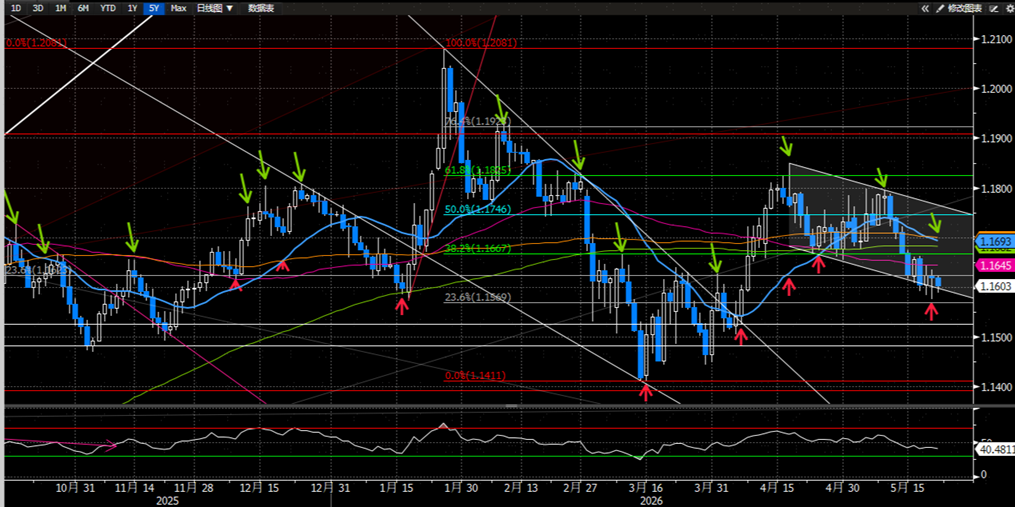Image resolution: width=1015 pixels, height=507 pixels.
Task: Click the 1.1645 magenta price tag
Action: [996, 265]
